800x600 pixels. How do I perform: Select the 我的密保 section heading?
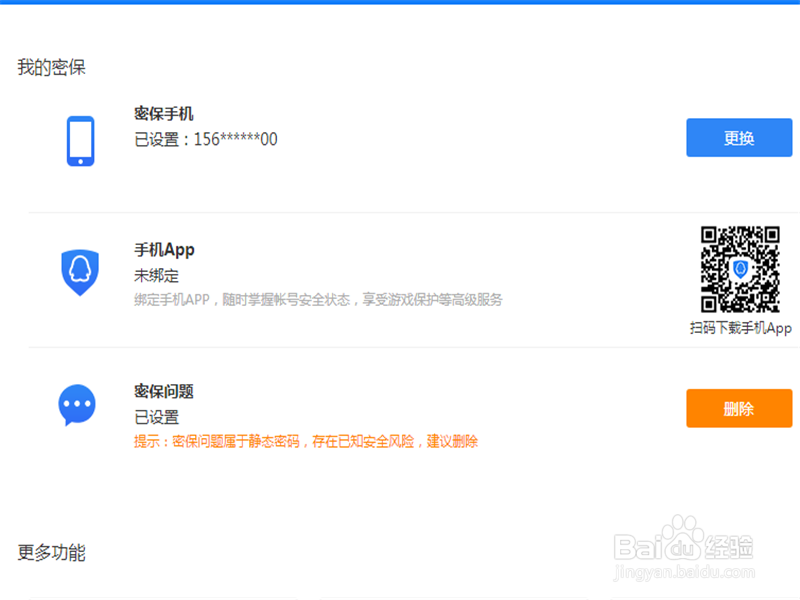point(49,68)
